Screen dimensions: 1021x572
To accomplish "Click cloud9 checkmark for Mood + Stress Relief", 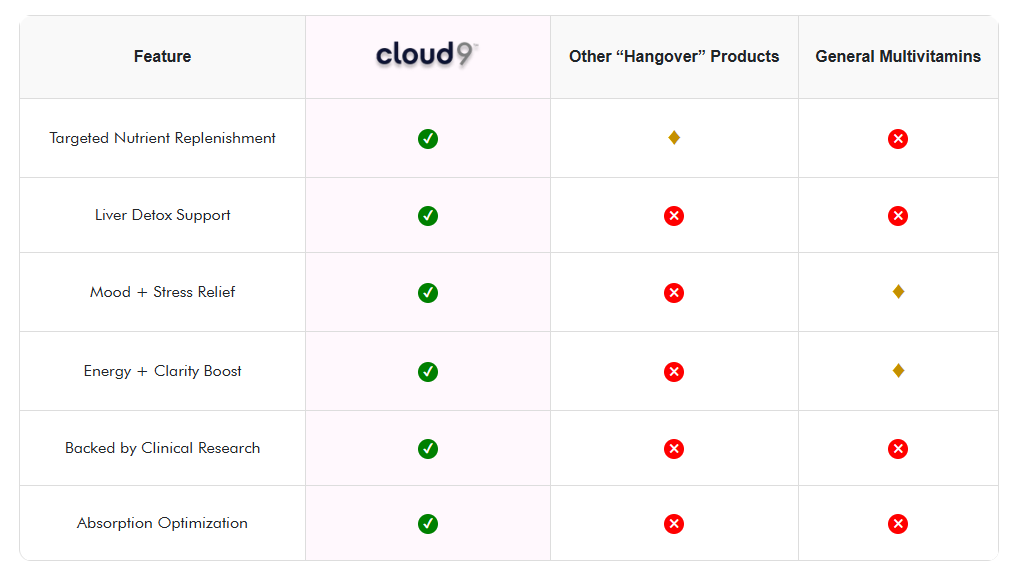I will 428,293.
